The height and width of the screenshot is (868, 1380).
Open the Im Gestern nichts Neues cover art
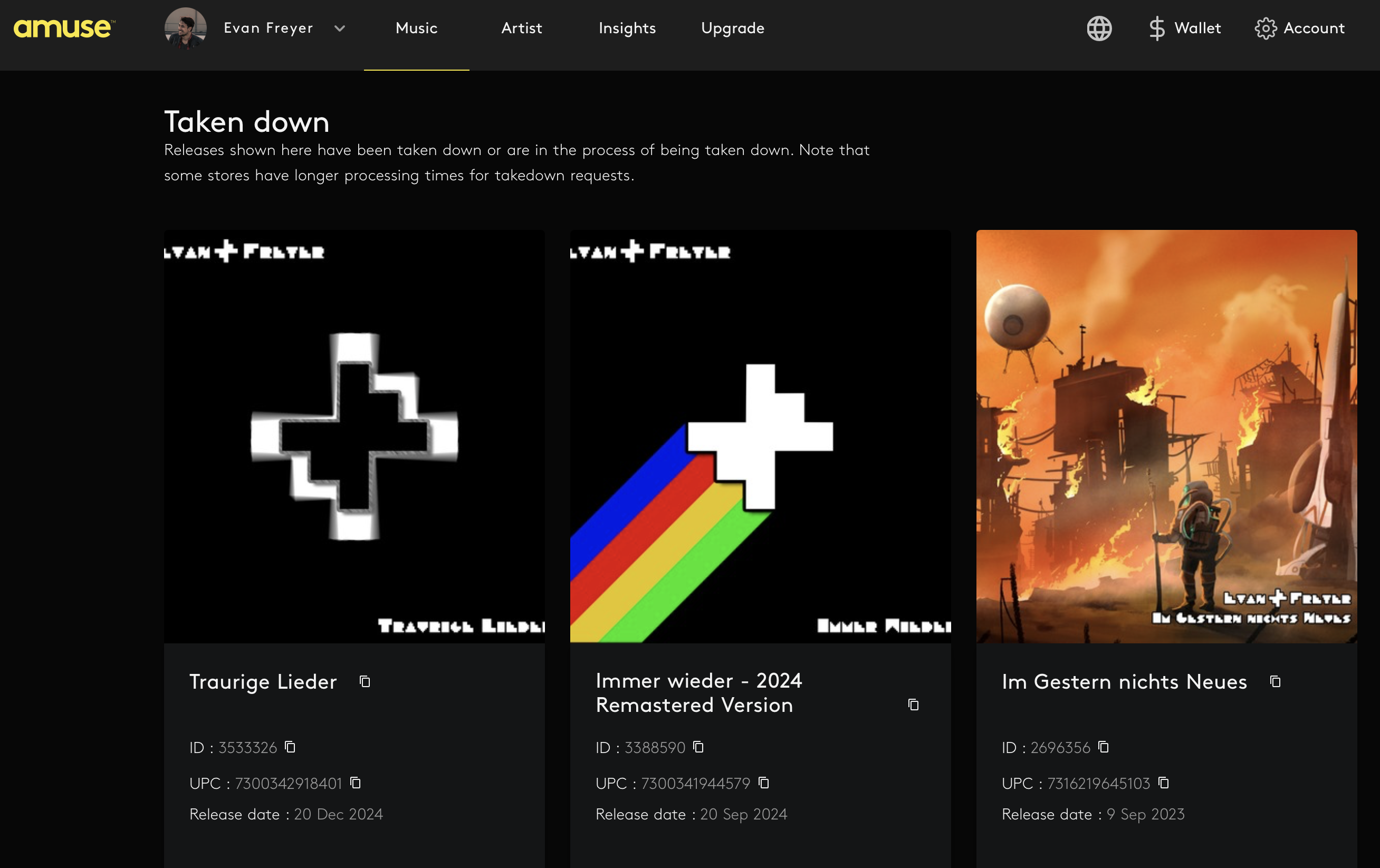pyautogui.click(x=1166, y=436)
